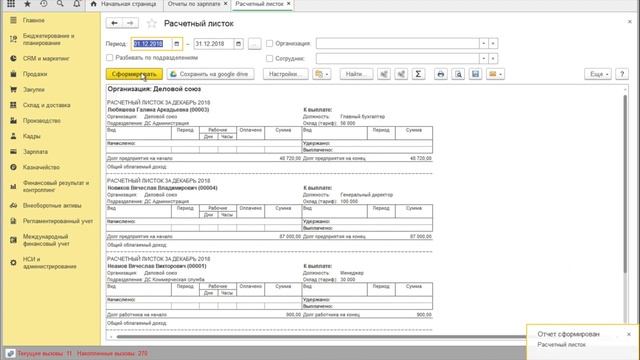Image resolution: width=640 pixels, height=360 pixels.
Task: Print the report with printer icon
Action: [x=440, y=74]
